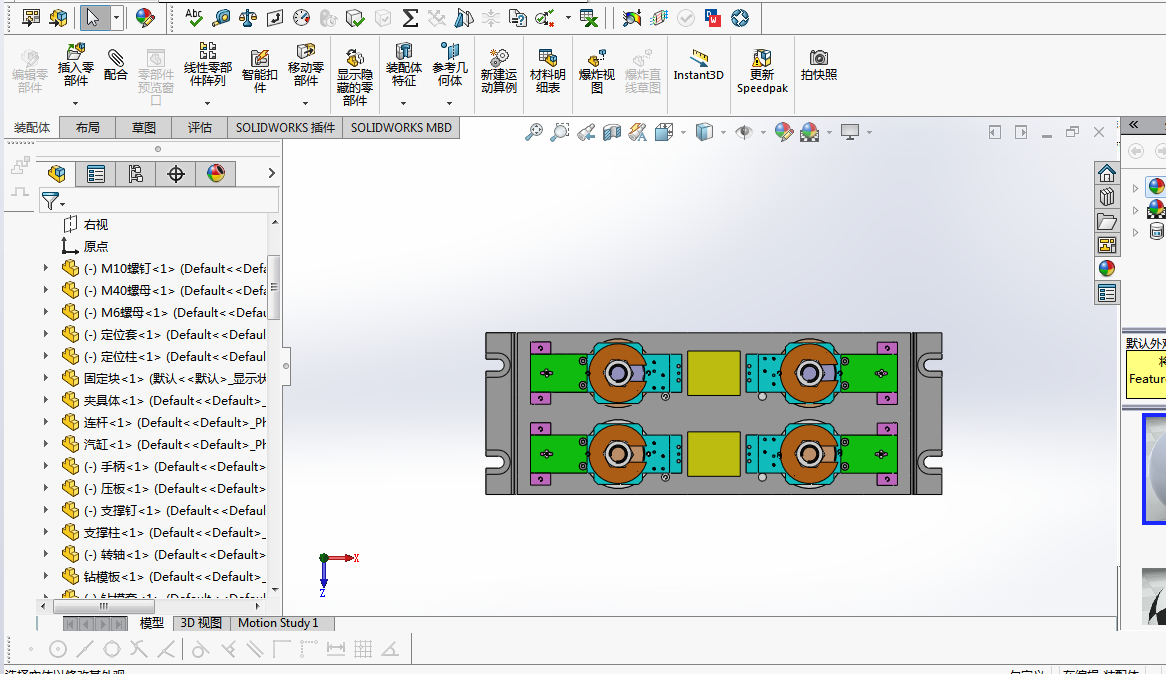Screen dimensions: 1166x674
Task: Open the DimXpertManager crosshair tab
Action: tap(175, 174)
